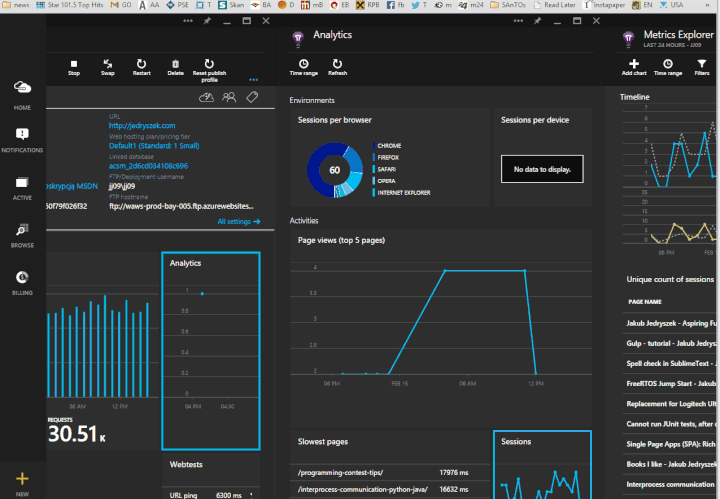Restart the web app
Screen dimensions: 720x499
(142, 66)
